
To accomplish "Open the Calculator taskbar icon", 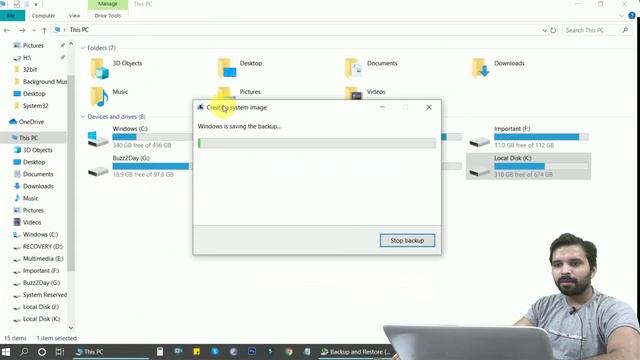I will coord(160,352).
